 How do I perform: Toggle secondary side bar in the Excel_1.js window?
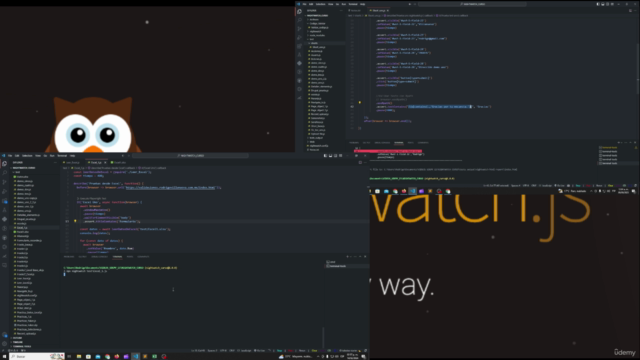(x=336, y=156)
